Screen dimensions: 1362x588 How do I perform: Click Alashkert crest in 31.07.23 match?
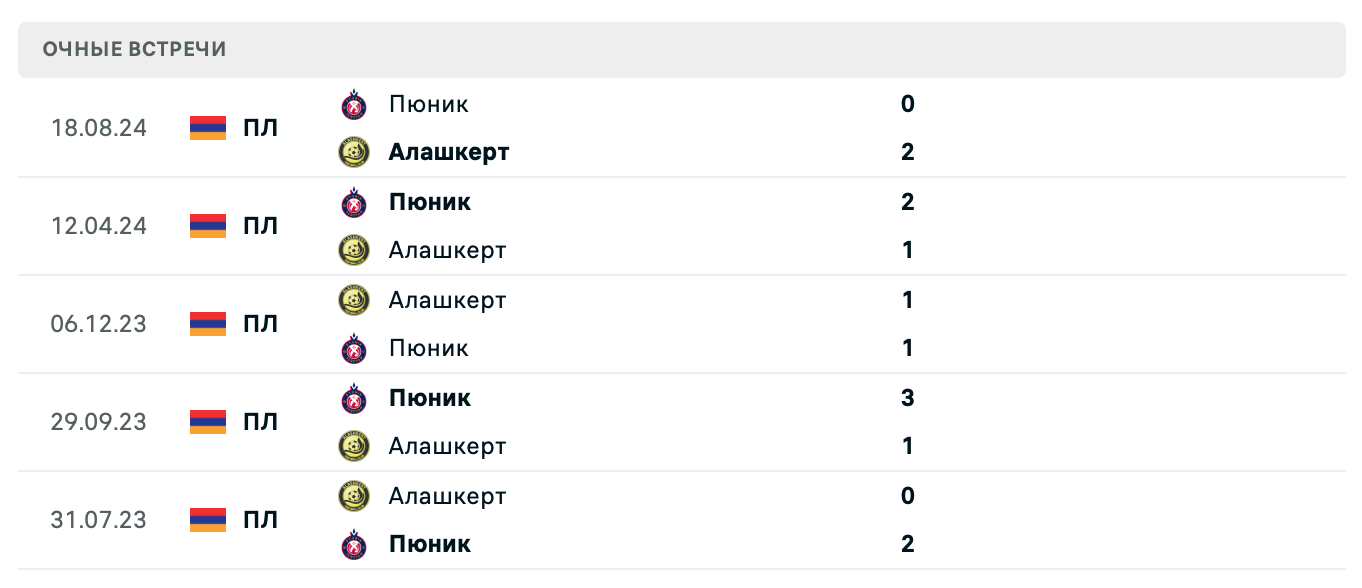[x=354, y=496]
